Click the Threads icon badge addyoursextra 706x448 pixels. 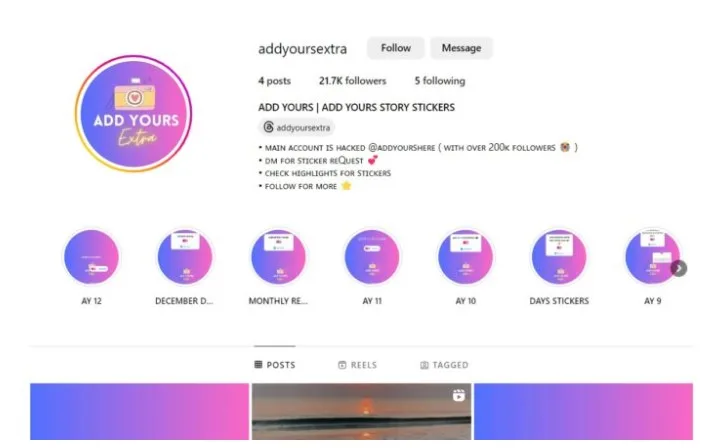click(x=297, y=127)
